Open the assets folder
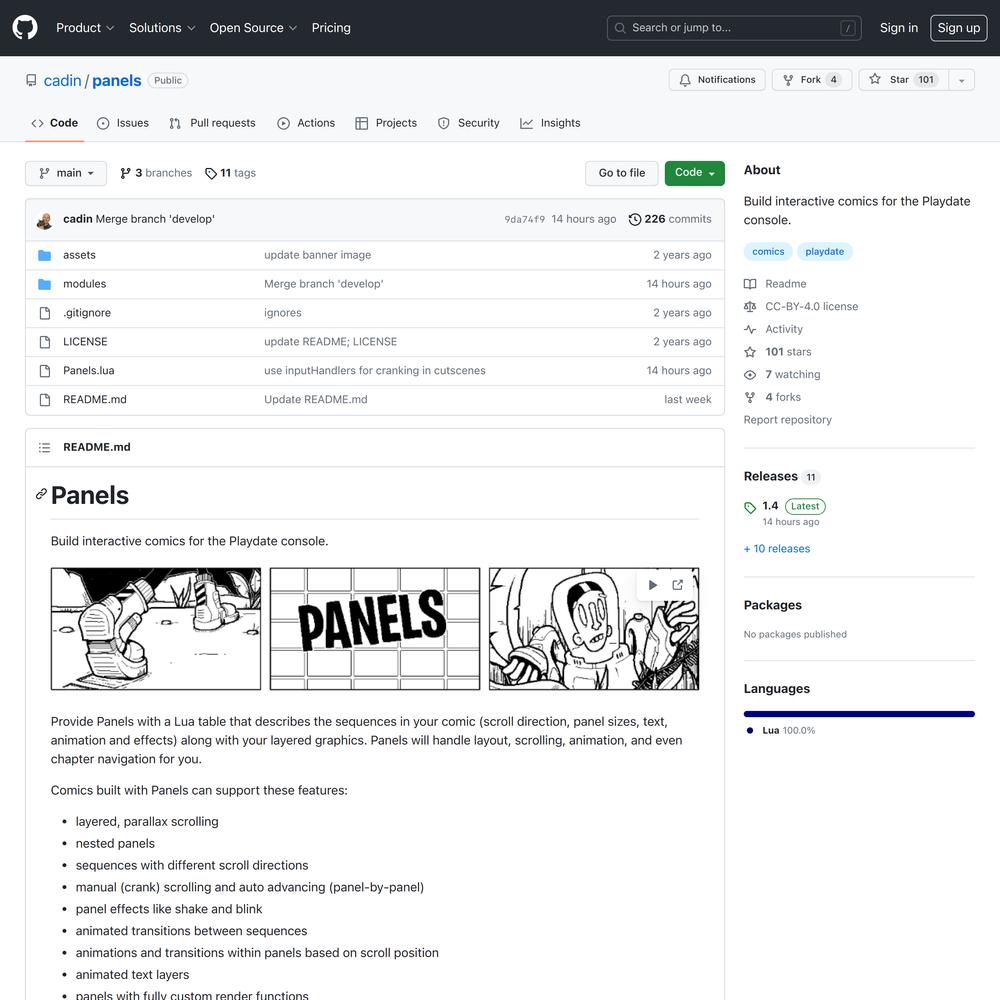The image size is (1000, 1000). click(79, 254)
